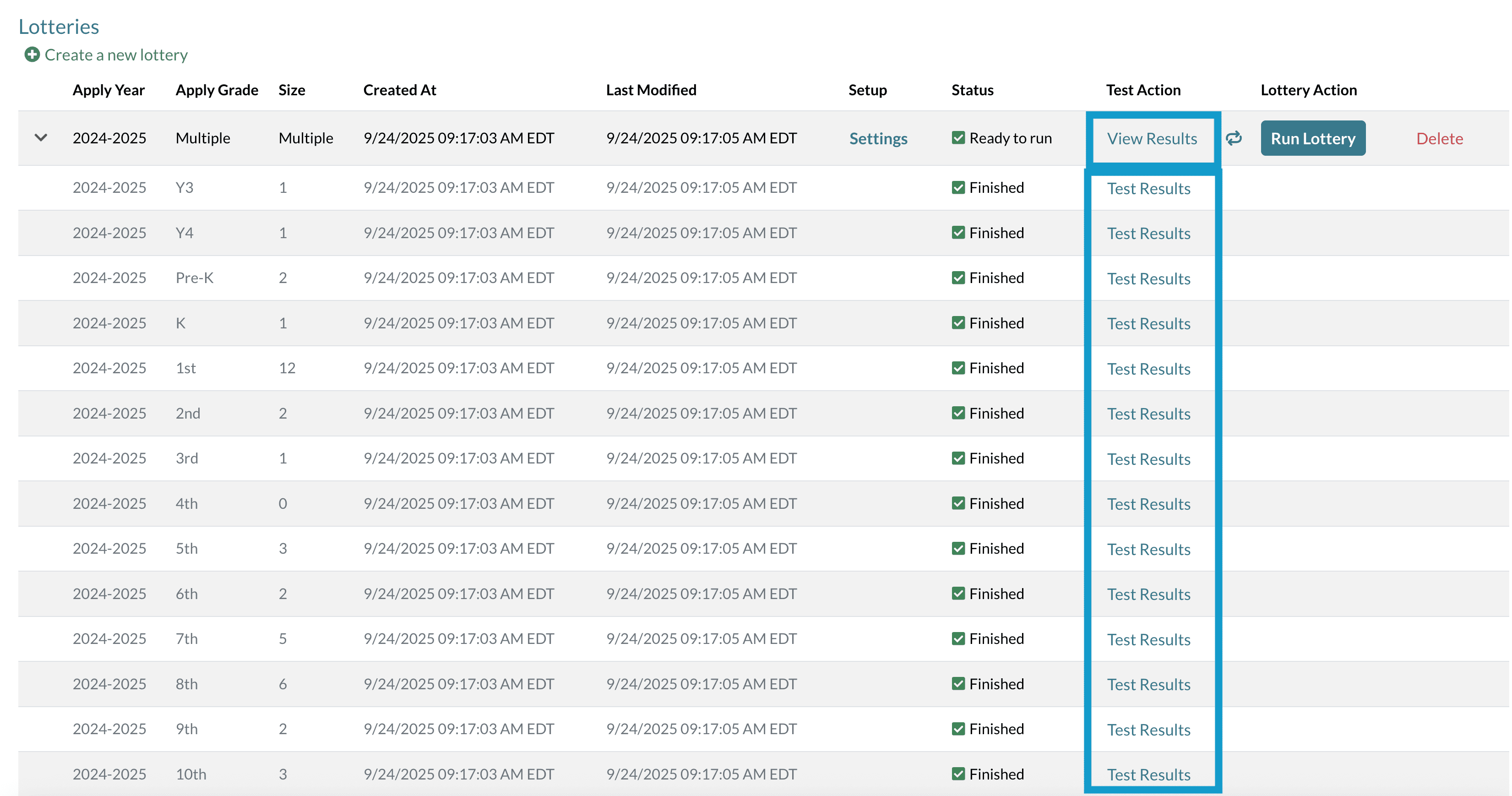Click the Lotteries page heading
The width and height of the screenshot is (1512, 796).
coord(59,27)
